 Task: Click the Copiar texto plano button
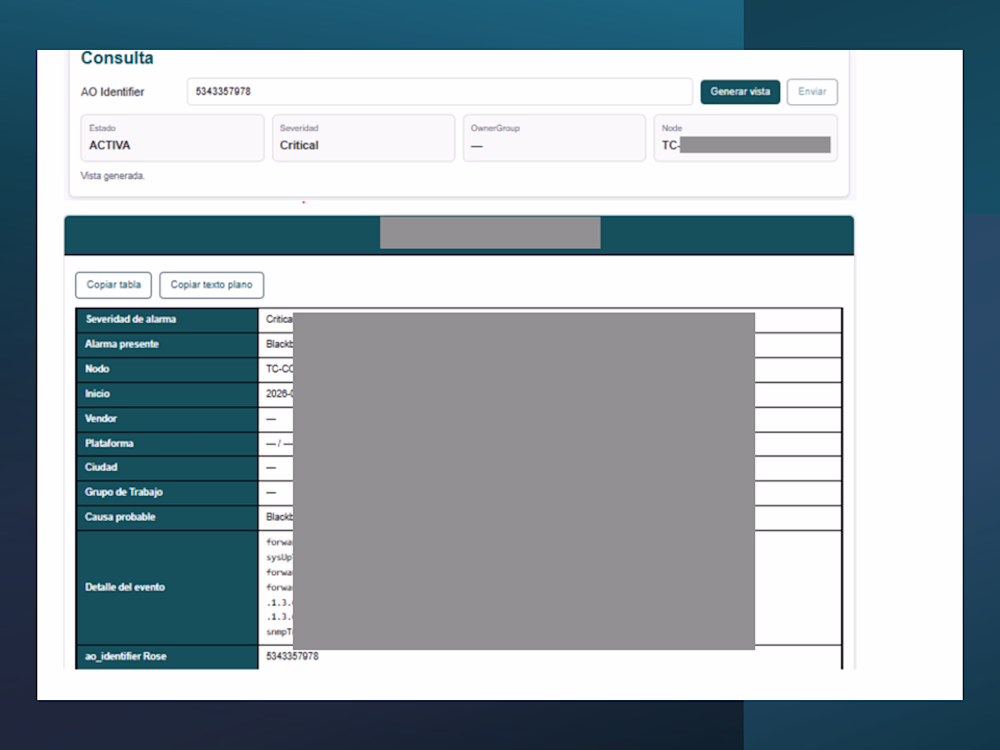[x=211, y=285]
